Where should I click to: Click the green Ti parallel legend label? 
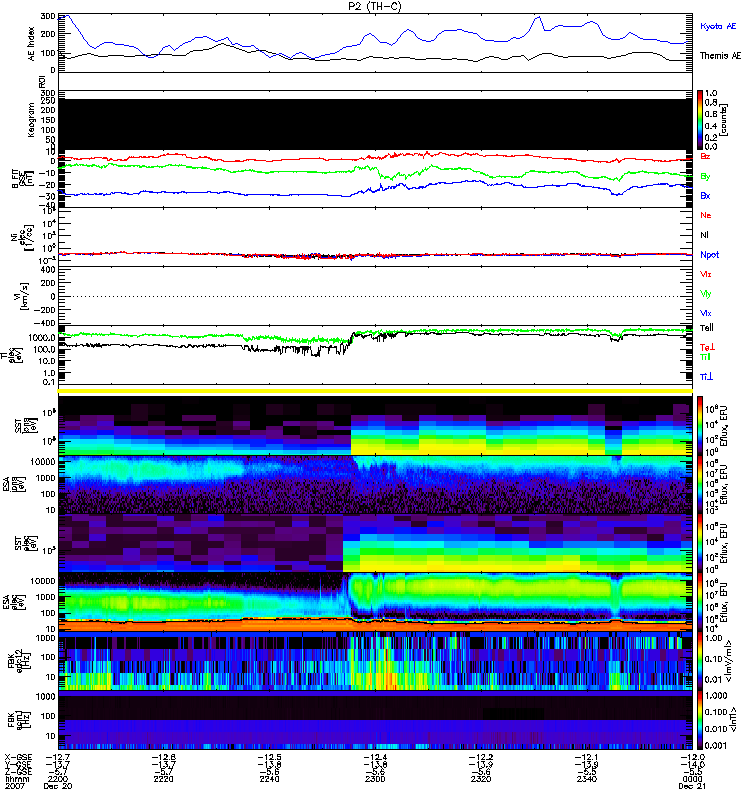tap(705, 357)
